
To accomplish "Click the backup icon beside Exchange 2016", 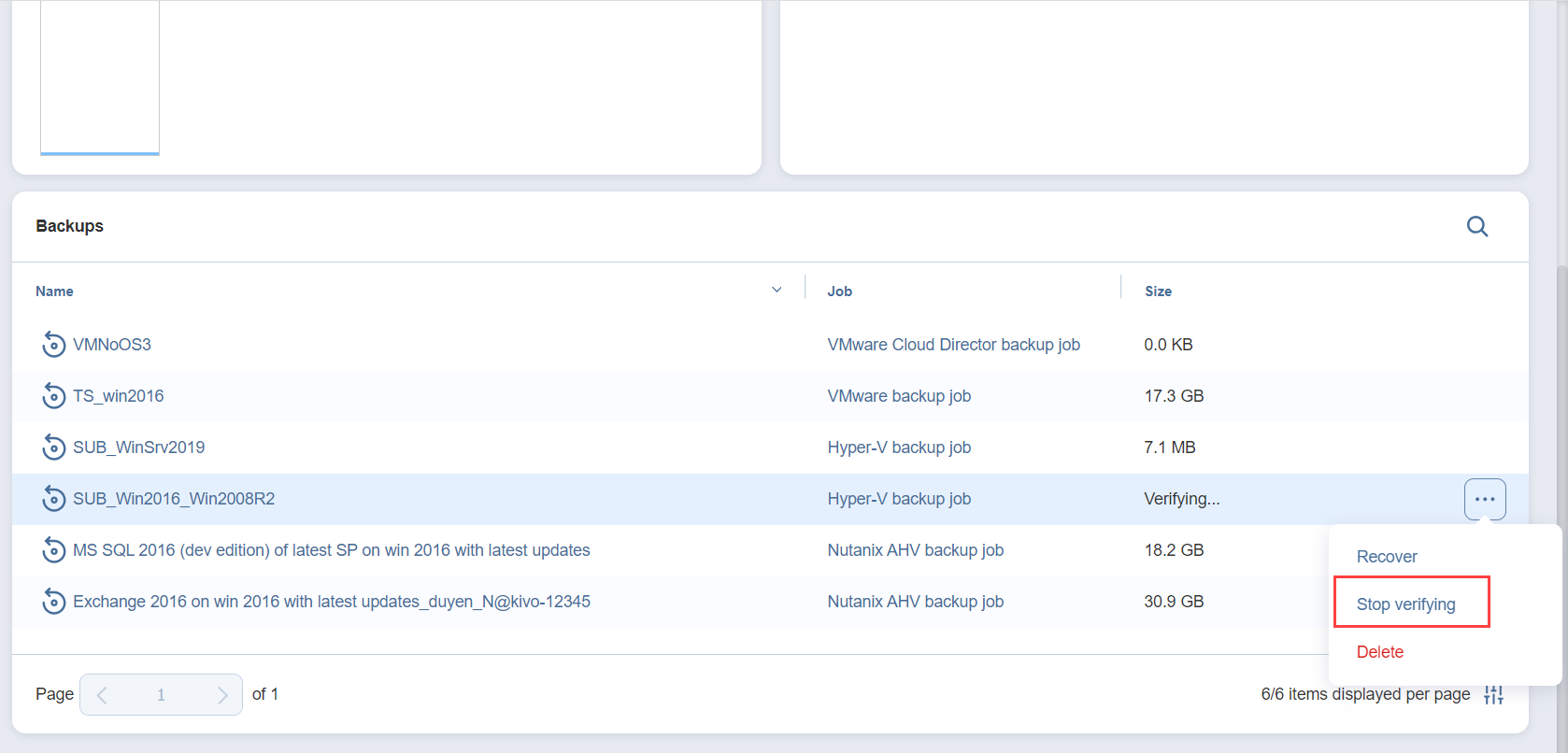I will [53, 602].
